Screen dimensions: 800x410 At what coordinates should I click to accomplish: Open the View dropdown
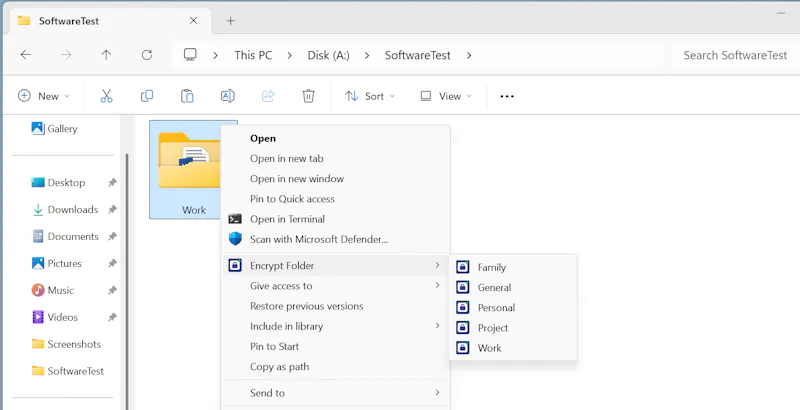coord(446,96)
